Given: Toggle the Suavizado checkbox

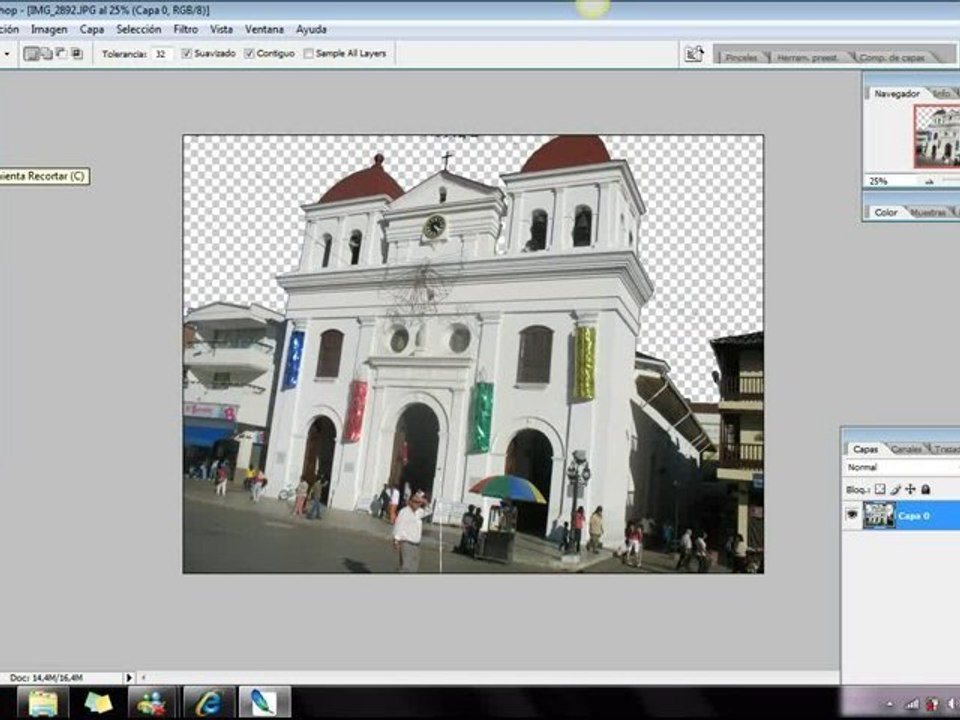Looking at the screenshot, I should (187, 54).
